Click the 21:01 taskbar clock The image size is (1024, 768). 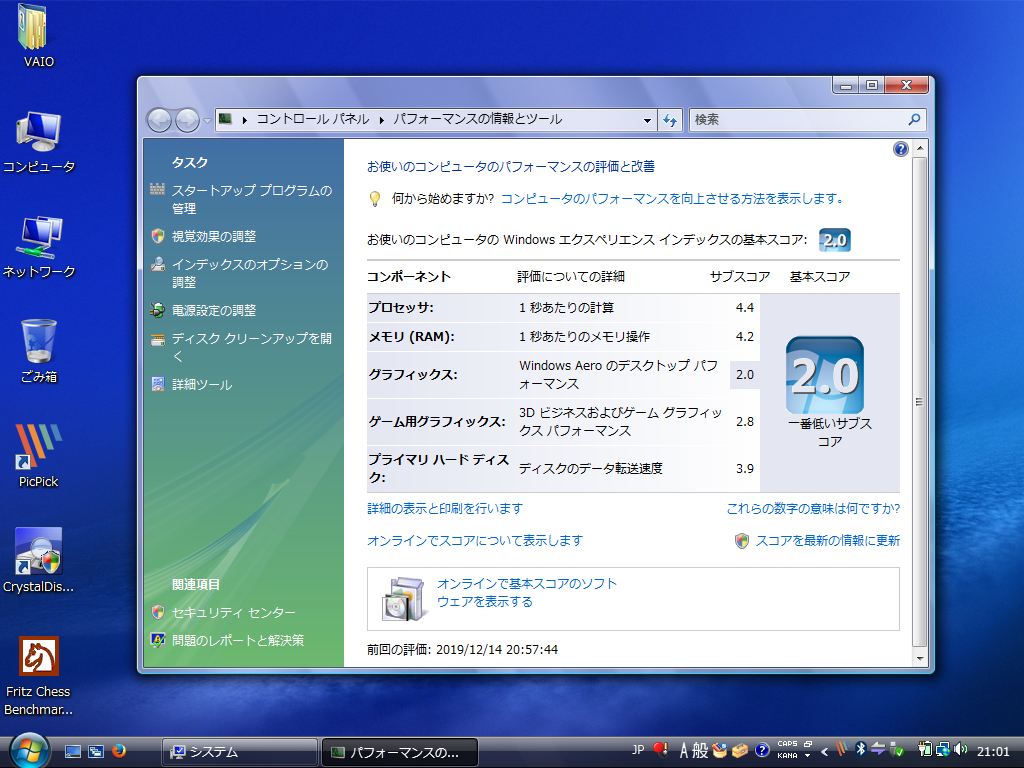[x=993, y=751]
